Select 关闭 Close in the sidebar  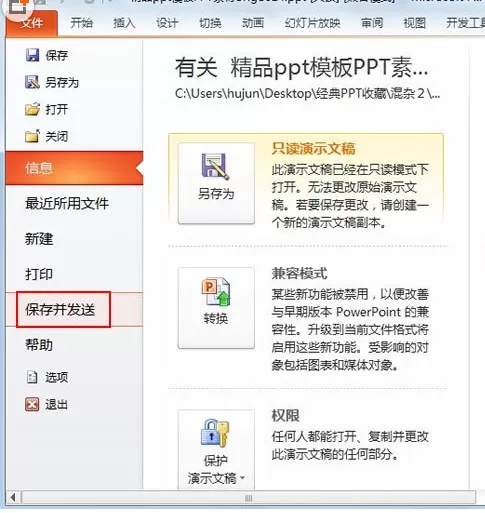[x=57, y=137]
